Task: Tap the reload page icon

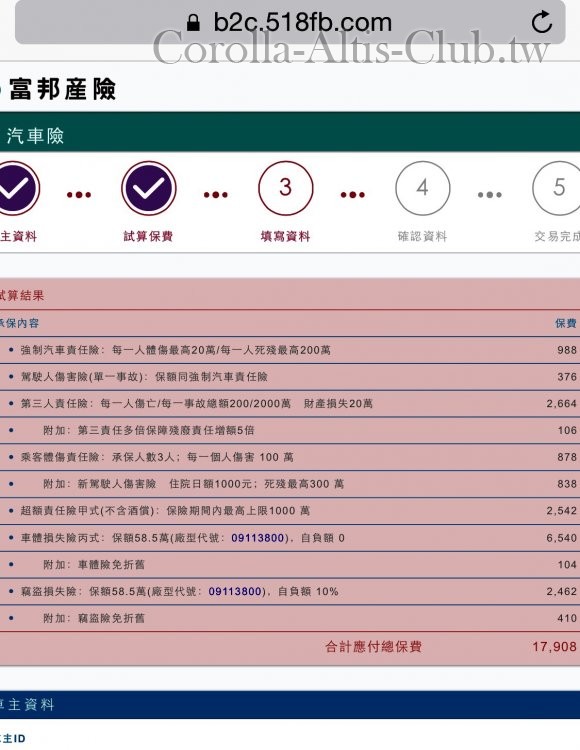Action: pyautogui.click(x=542, y=22)
